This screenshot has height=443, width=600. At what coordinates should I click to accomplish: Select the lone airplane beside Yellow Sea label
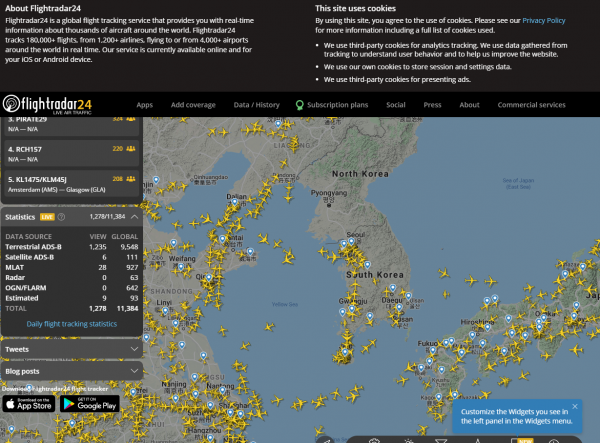[x=269, y=326]
